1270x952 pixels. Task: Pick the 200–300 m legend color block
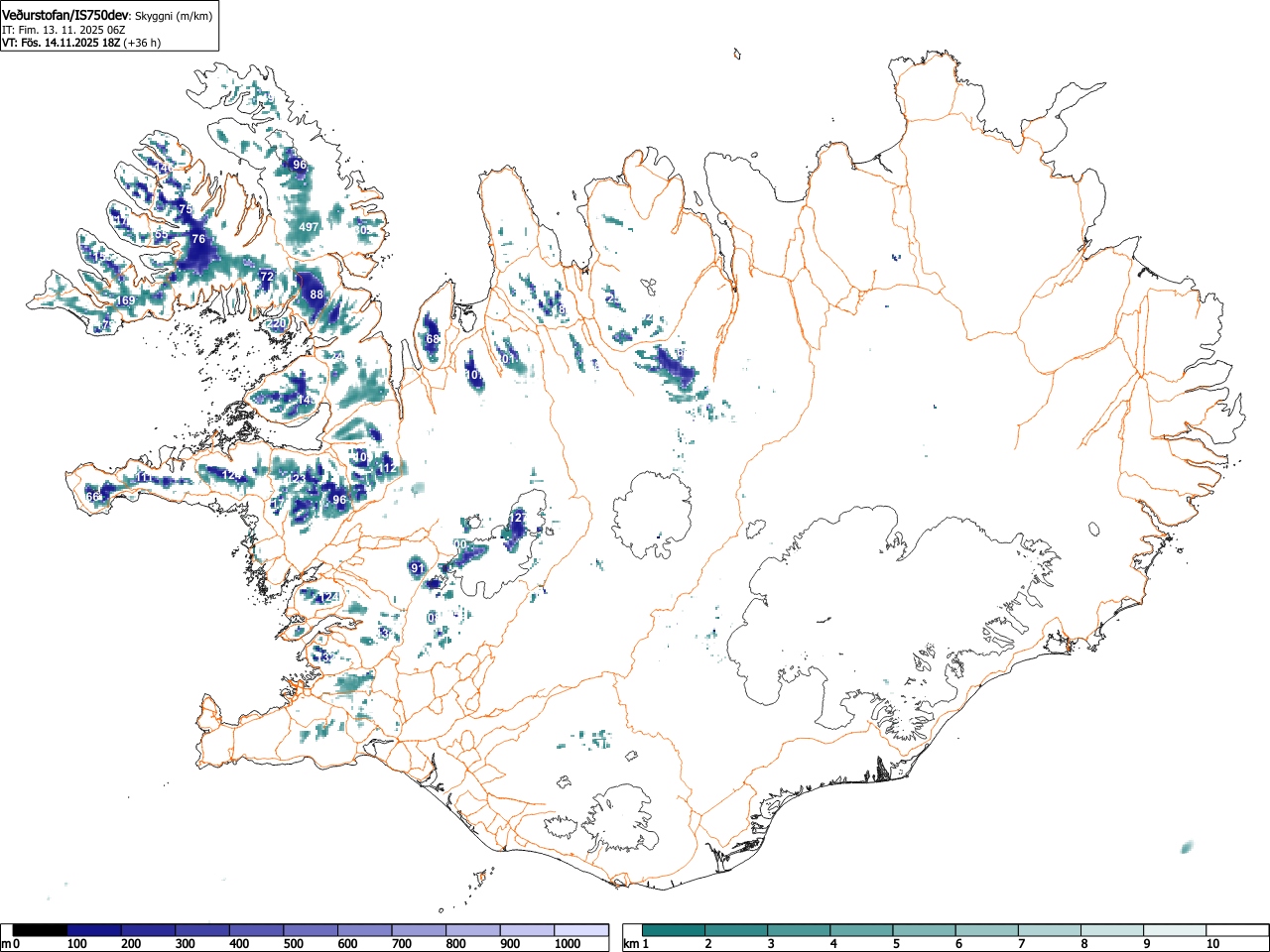(x=149, y=930)
